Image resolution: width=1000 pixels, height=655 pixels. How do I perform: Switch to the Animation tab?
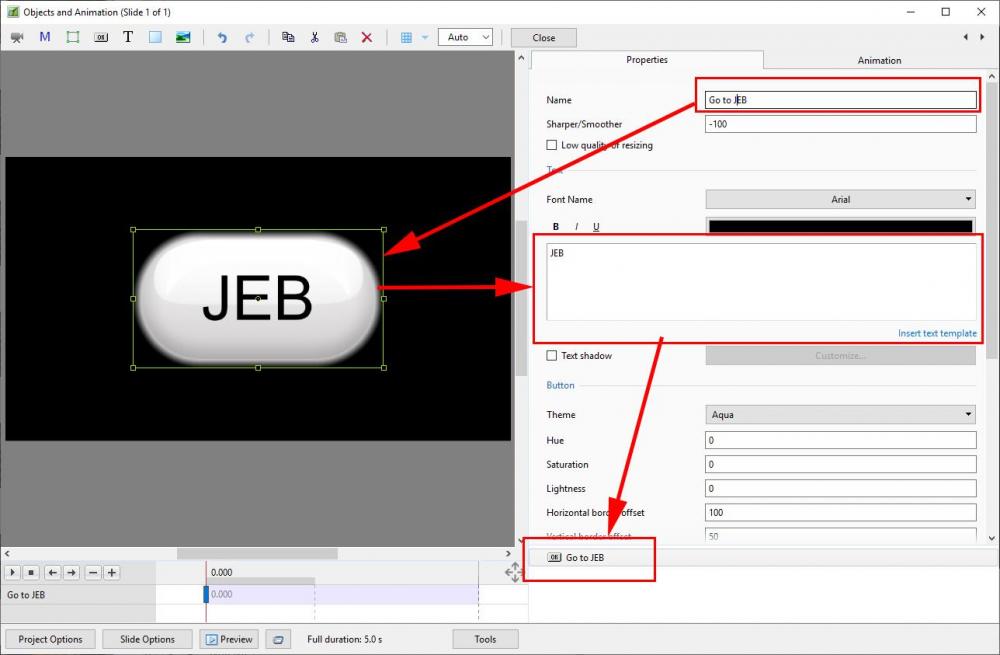(x=879, y=60)
